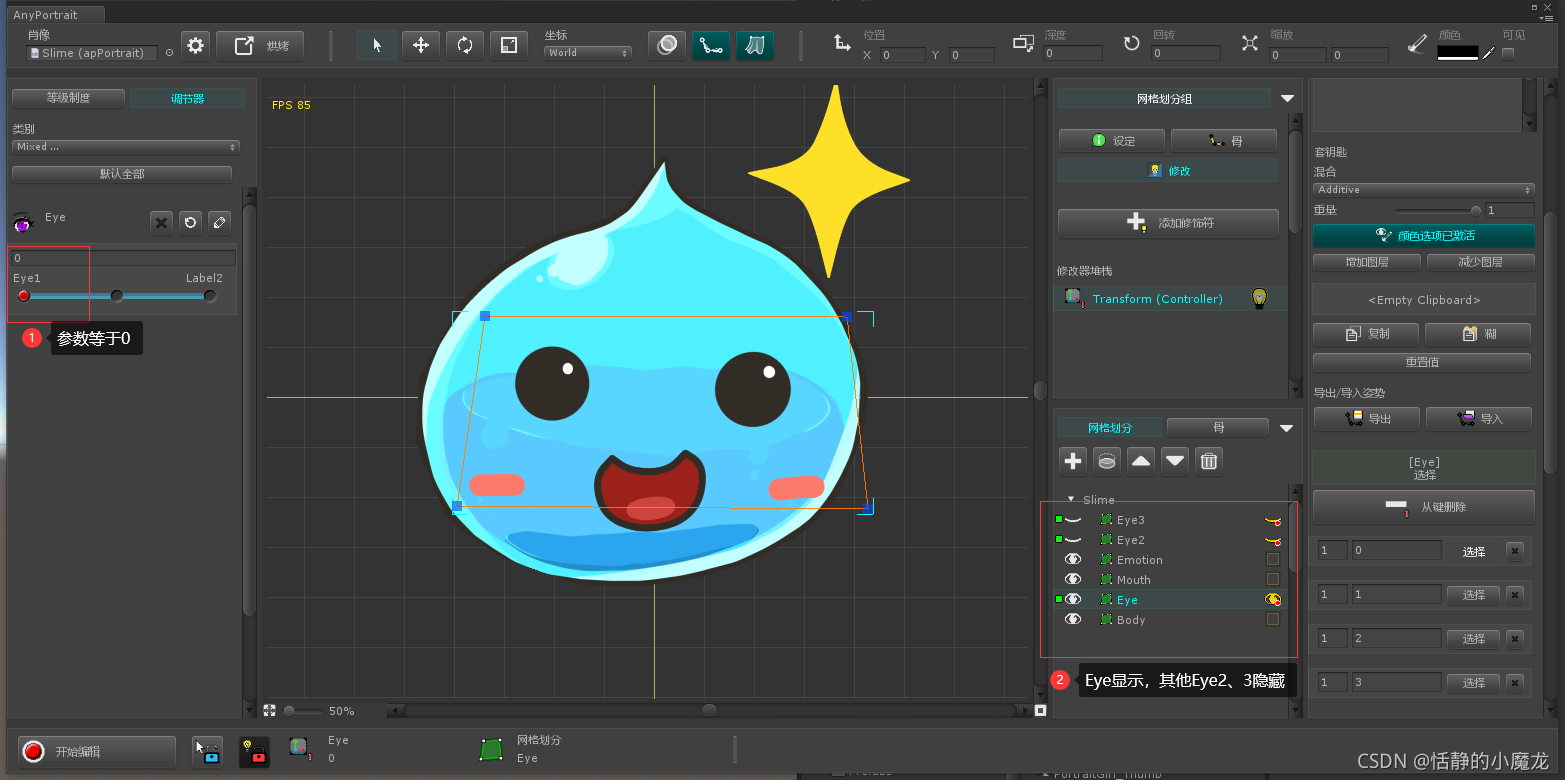Open the World coordinate dropdown
This screenshot has width=1565, height=780.
pos(588,53)
